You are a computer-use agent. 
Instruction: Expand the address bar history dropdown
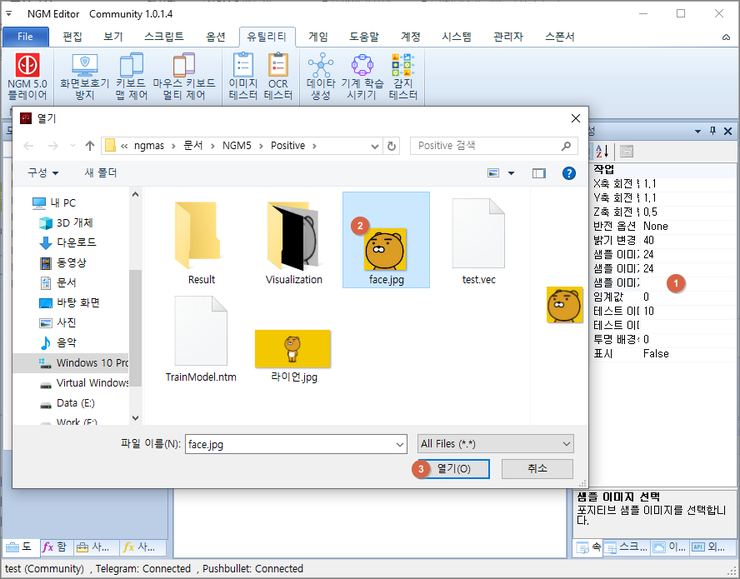coord(375,146)
